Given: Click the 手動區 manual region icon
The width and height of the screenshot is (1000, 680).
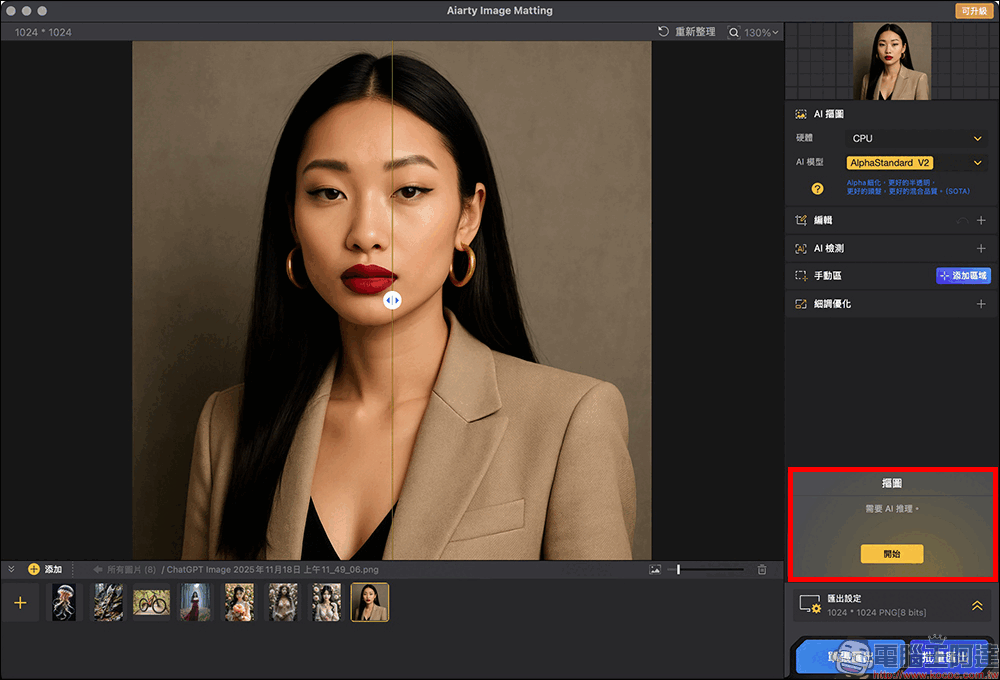Looking at the screenshot, I should click(x=801, y=275).
